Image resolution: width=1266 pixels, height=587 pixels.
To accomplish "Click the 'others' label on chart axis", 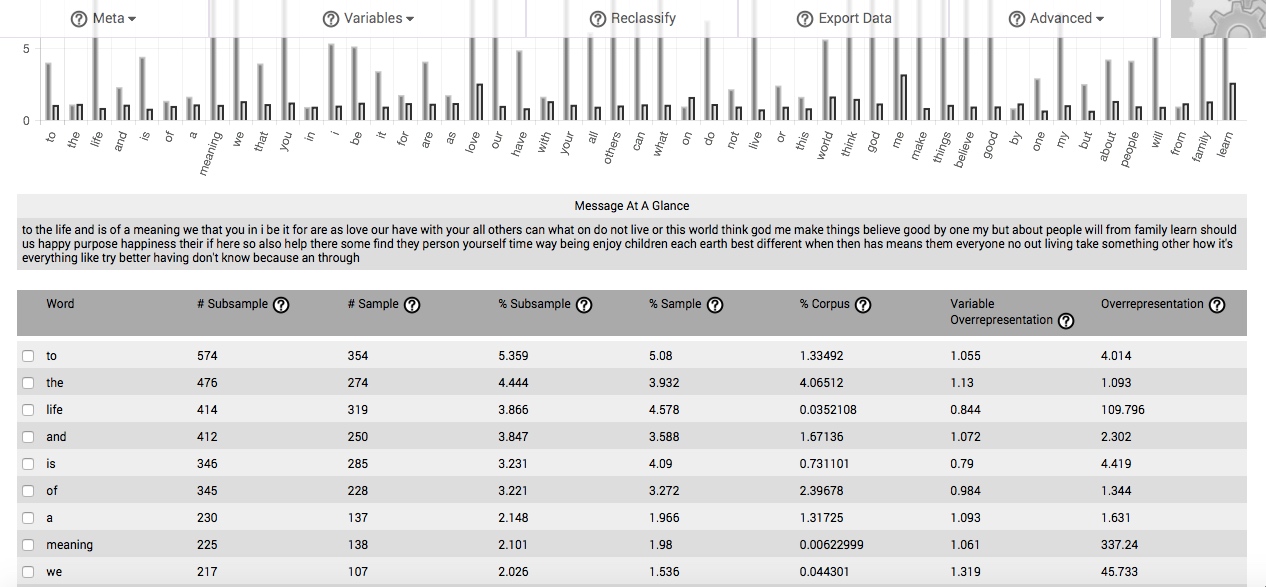I will pyautogui.click(x=614, y=148).
